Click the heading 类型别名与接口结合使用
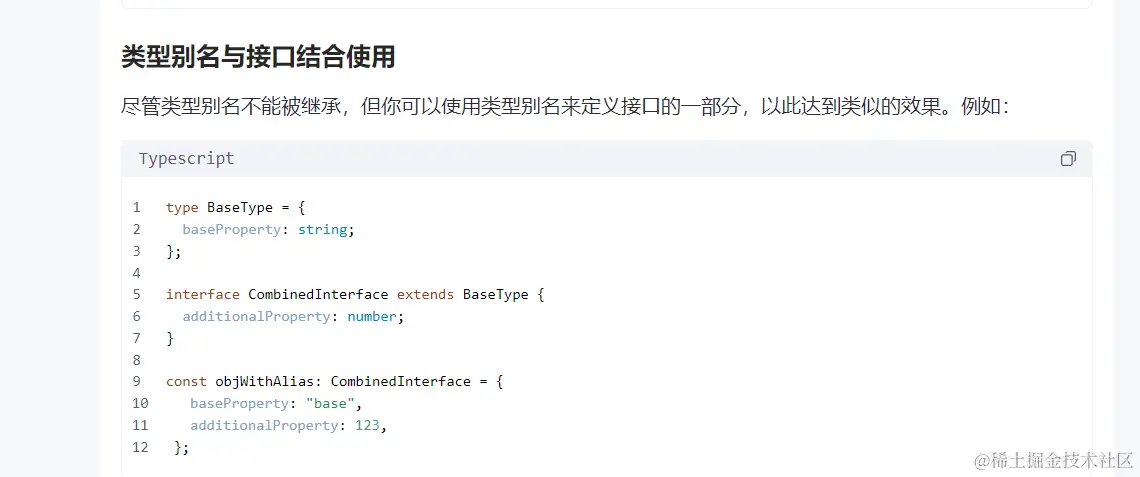This screenshot has height=477, width=1140. (x=258, y=57)
